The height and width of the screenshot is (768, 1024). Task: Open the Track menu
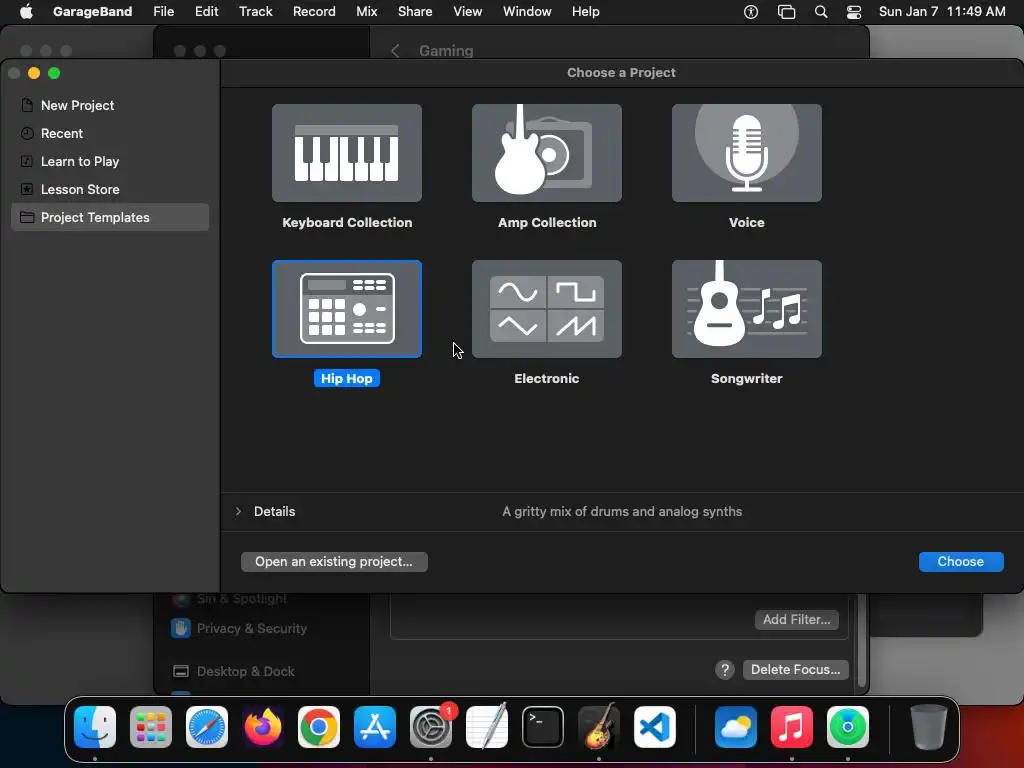point(255,12)
